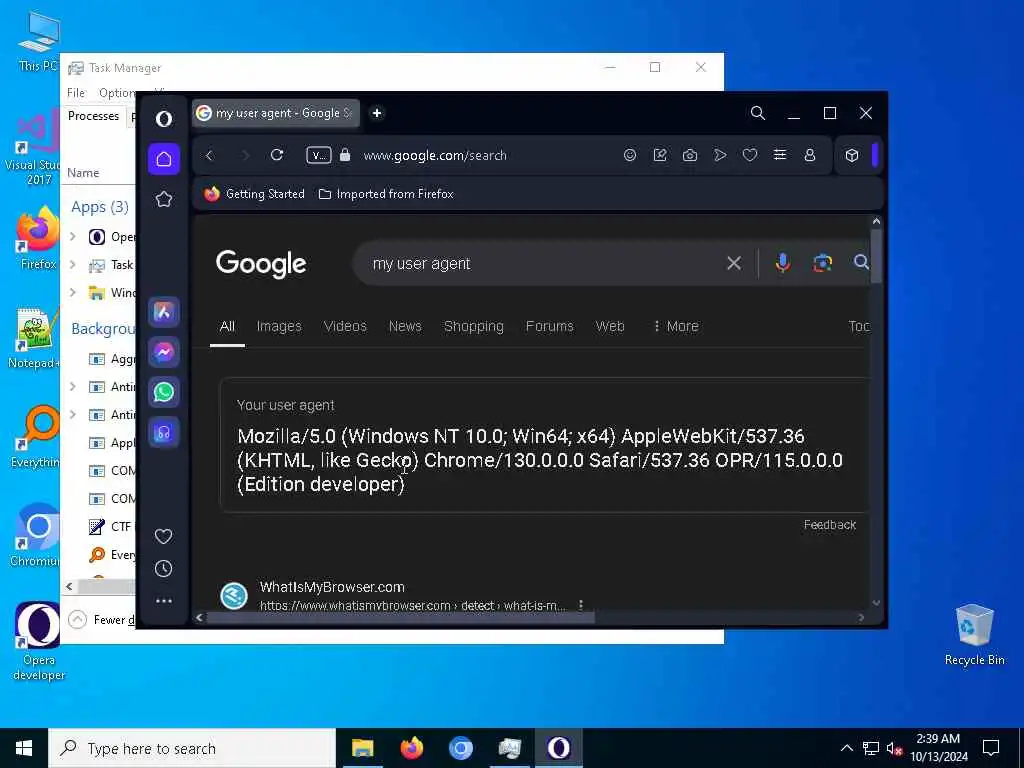Open the bookmarks star in Opera sidebar
1024x768 pixels.
pyautogui.click(x=164, y=199)
